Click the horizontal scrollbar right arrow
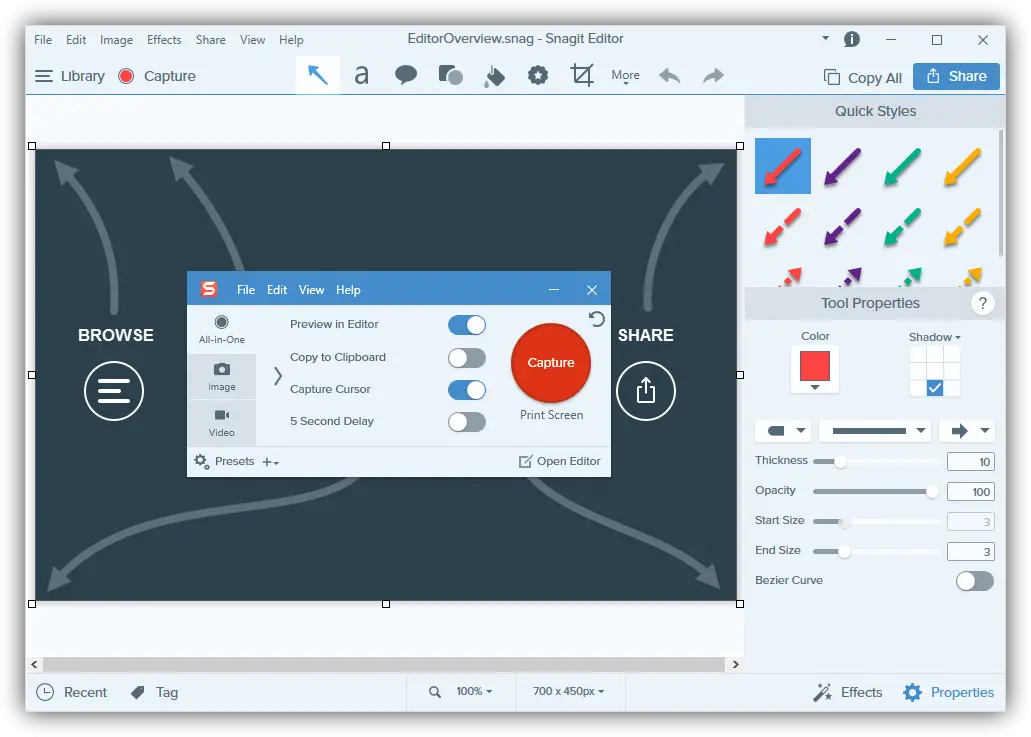The image size is (1031, 737). pos(735,665)
